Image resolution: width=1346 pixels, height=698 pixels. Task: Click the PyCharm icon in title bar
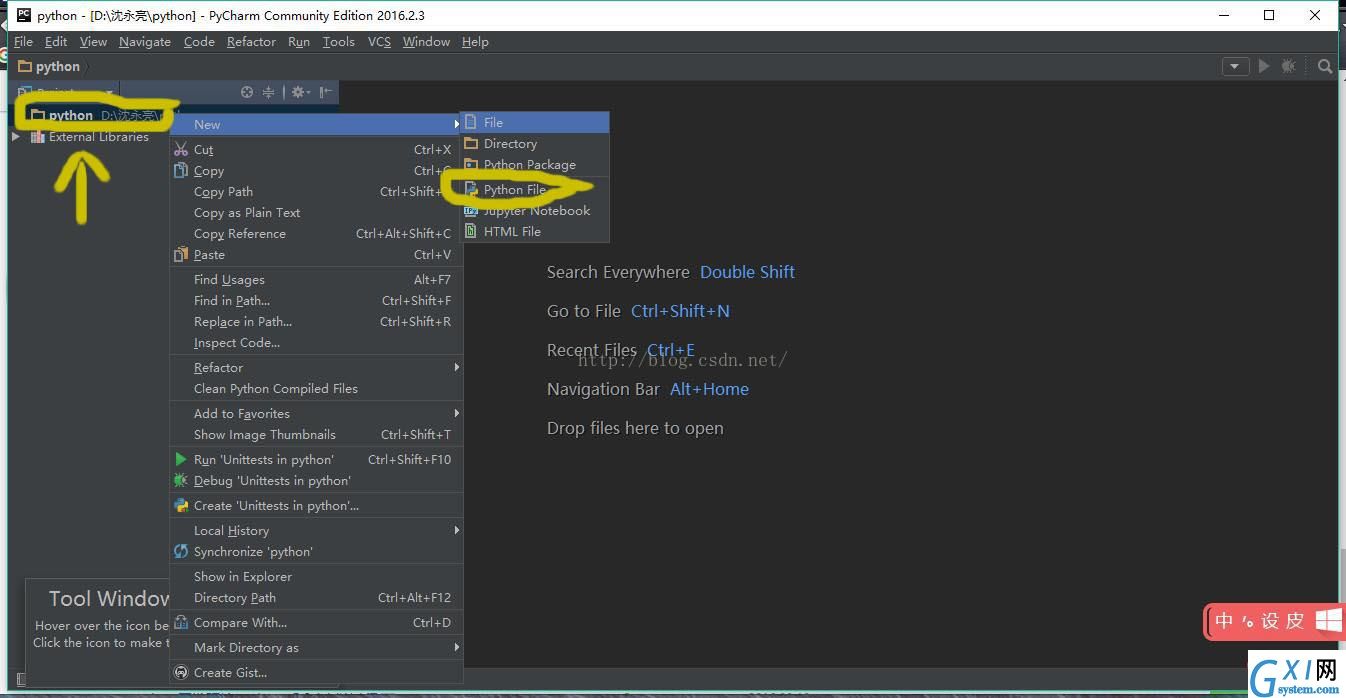click(x=24, y=15)
